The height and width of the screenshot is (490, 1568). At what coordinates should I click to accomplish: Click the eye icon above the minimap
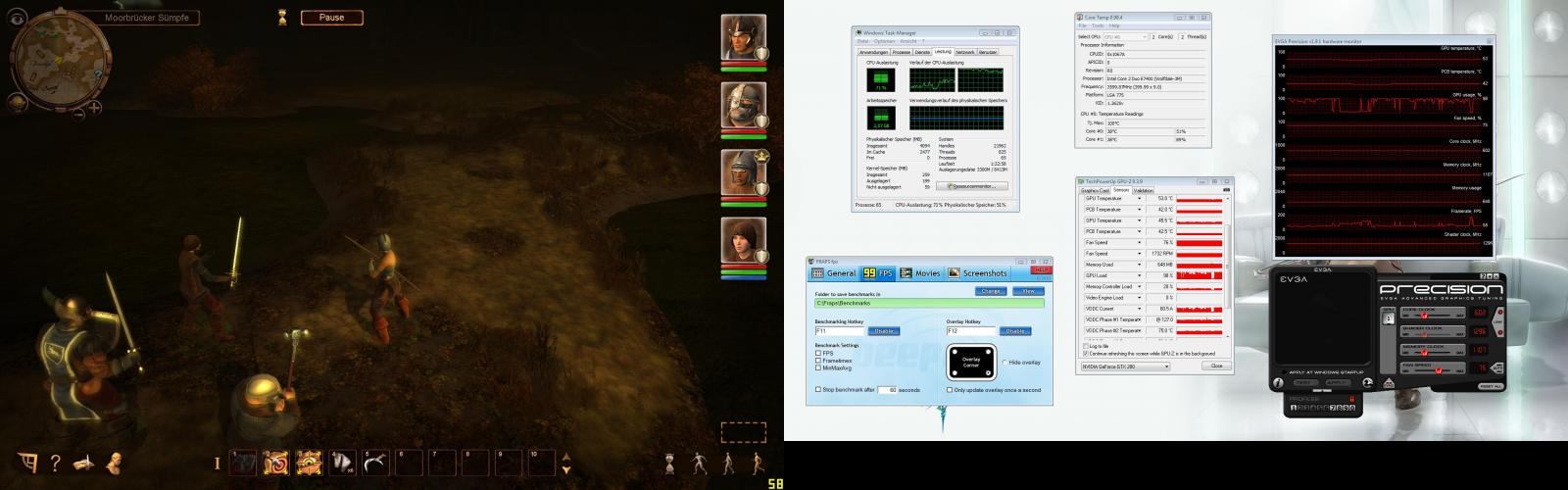coord(18,20)
